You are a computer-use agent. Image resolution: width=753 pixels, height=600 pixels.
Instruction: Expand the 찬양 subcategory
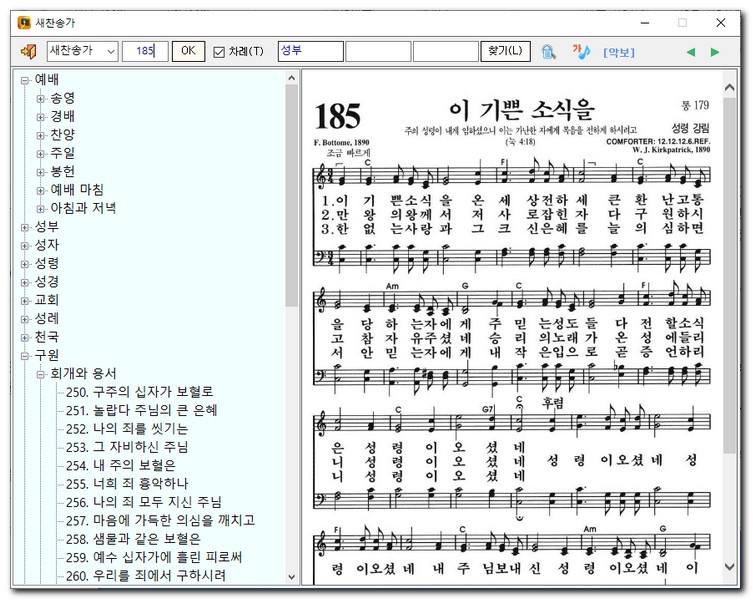41,135
